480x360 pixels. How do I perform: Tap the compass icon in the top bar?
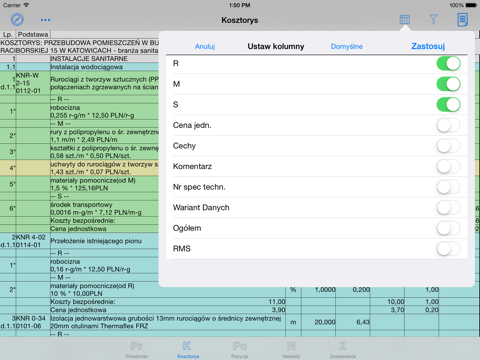(x=17, y=20)
